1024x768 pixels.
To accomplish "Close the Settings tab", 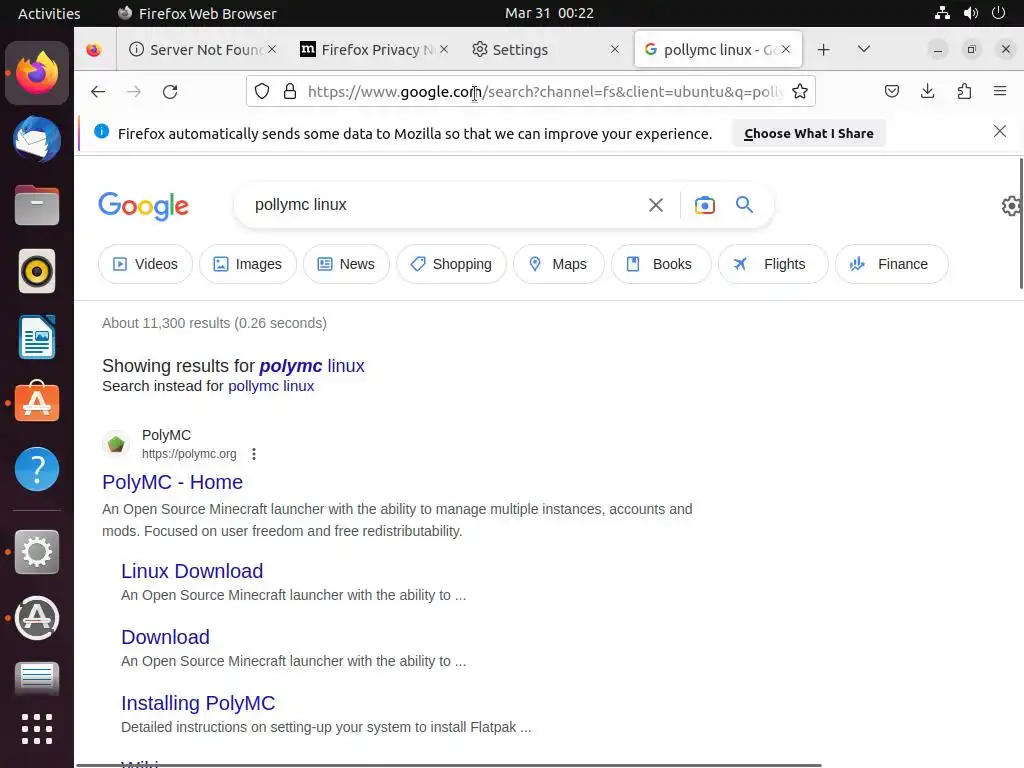I will click(x=615, y=49).
